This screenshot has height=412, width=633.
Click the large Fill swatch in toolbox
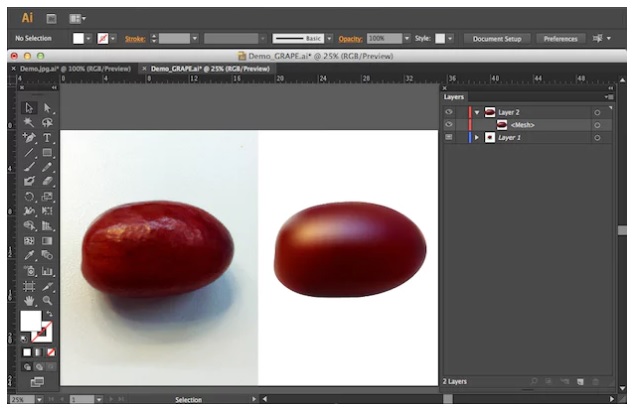coord(31,320)
